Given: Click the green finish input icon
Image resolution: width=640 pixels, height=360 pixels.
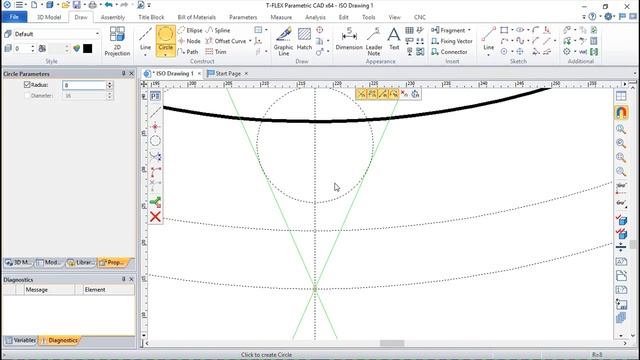Looking at the screenshot, I should point(155,202).
